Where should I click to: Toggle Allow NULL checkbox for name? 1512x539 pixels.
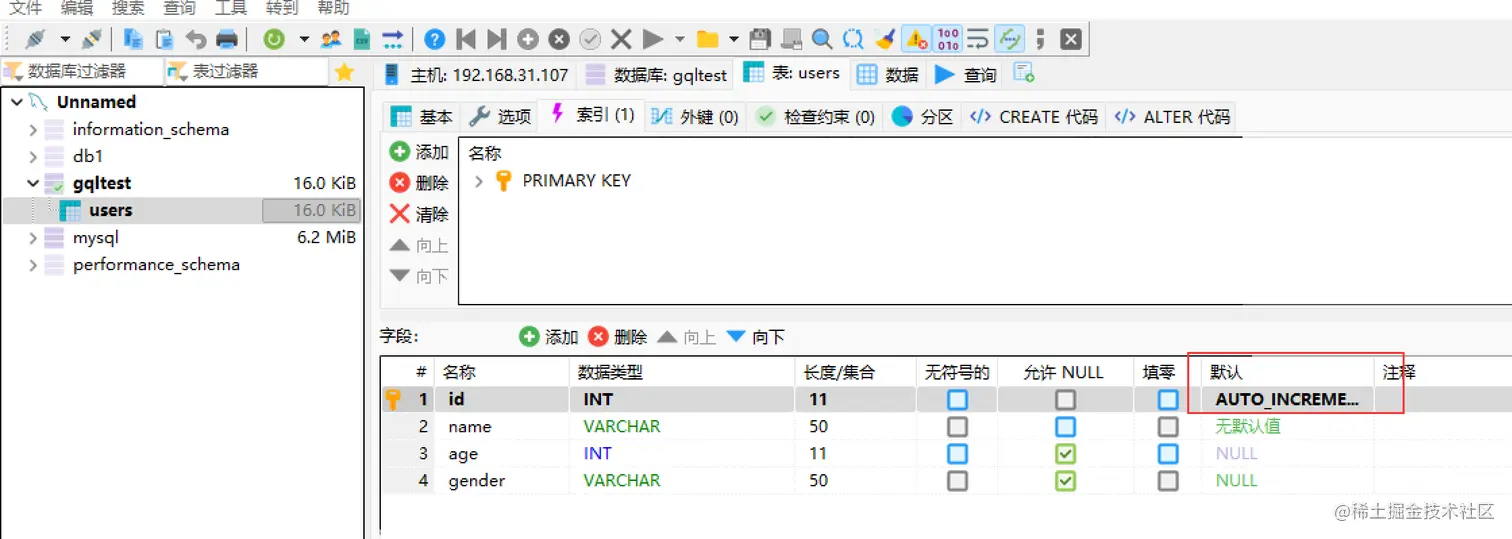[1066, 426]
